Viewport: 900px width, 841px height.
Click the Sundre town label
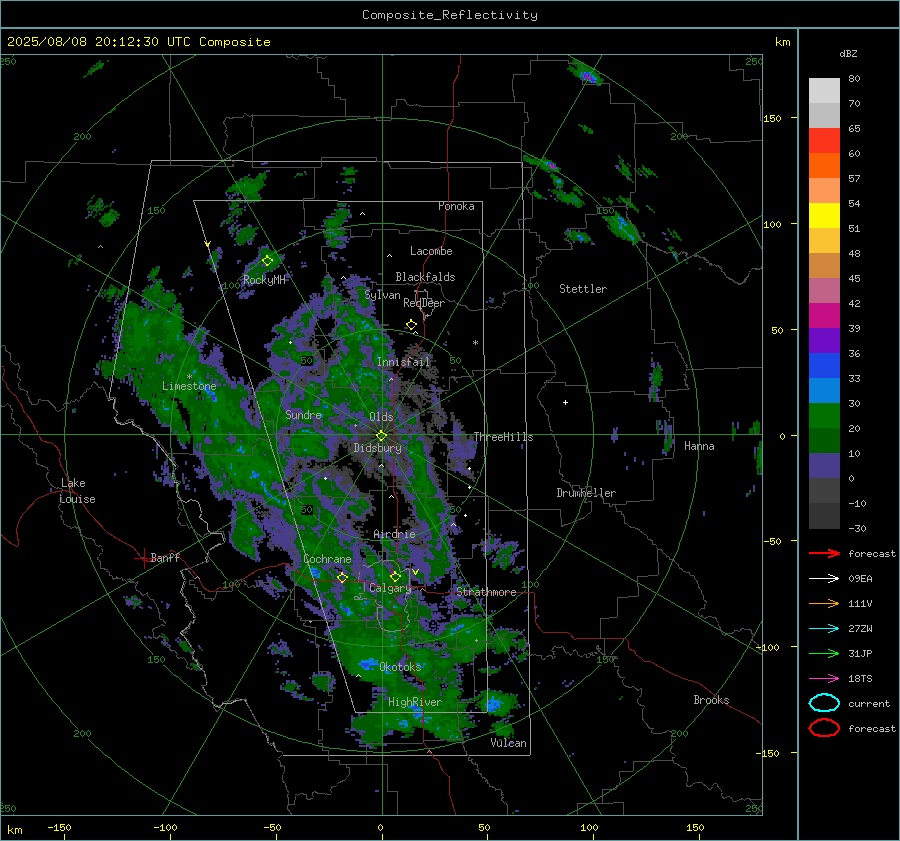pyautogui.click(x=304, y=414)
